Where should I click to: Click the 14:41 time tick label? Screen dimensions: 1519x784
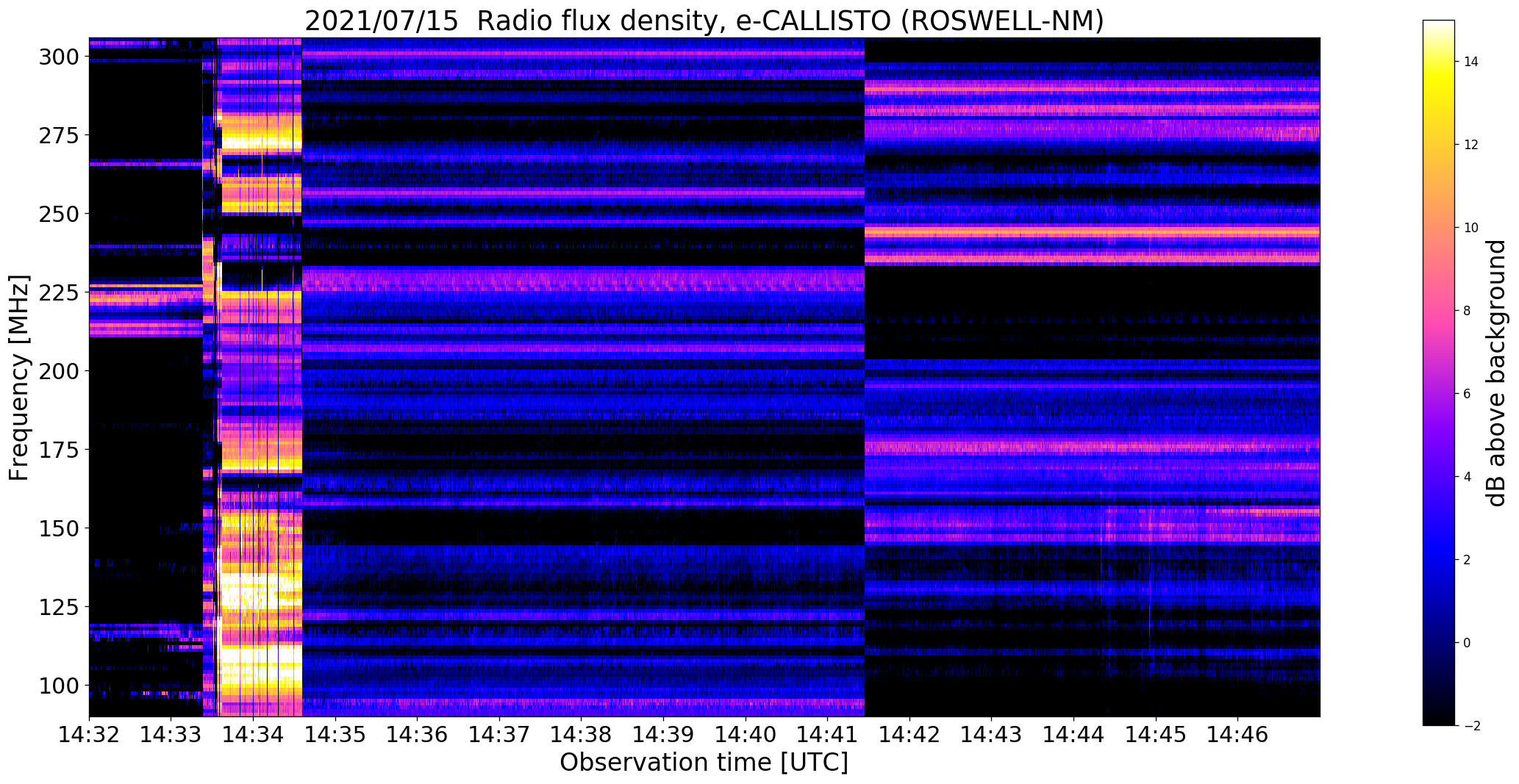click(x=828, y=734)
